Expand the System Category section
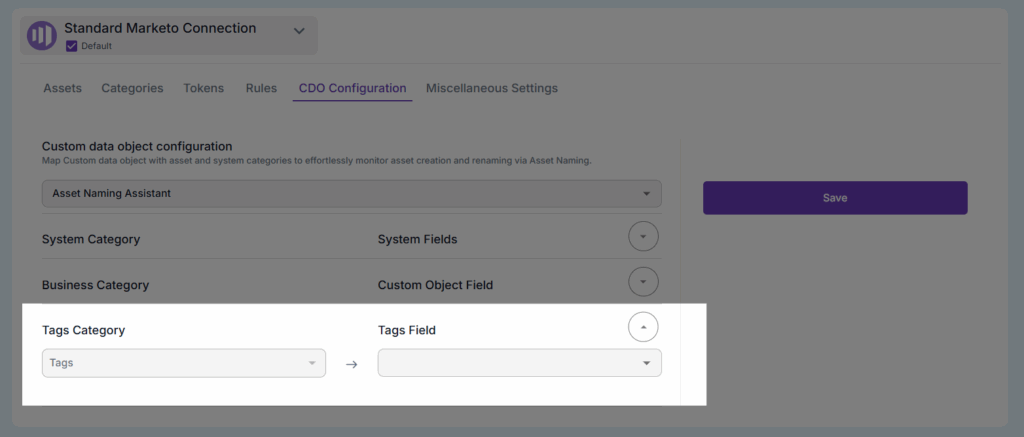The image size is (1024, 437). point(643,238)
